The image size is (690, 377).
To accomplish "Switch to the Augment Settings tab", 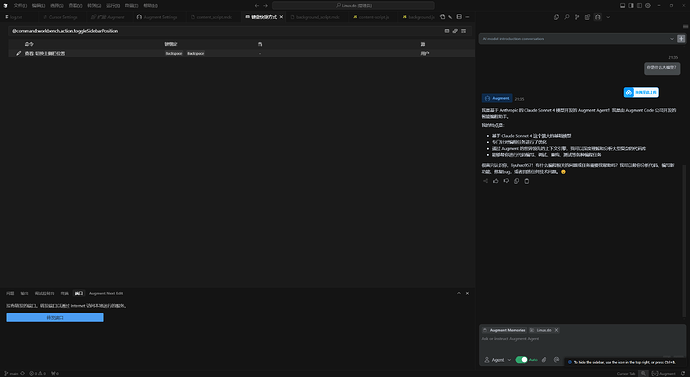I will point(157,17).
